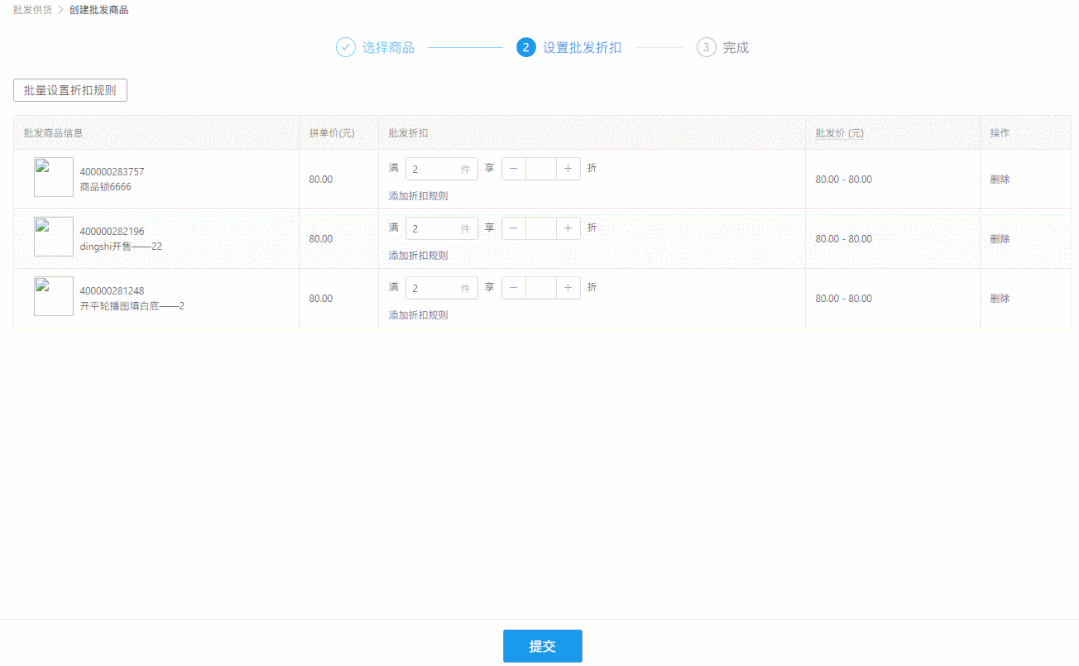Decrease discount for product 400000283757
1079x666 pixels.
pos(513,169)
